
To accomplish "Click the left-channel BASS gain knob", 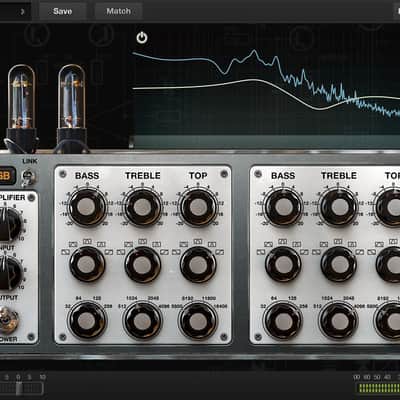I will [86, 207].
